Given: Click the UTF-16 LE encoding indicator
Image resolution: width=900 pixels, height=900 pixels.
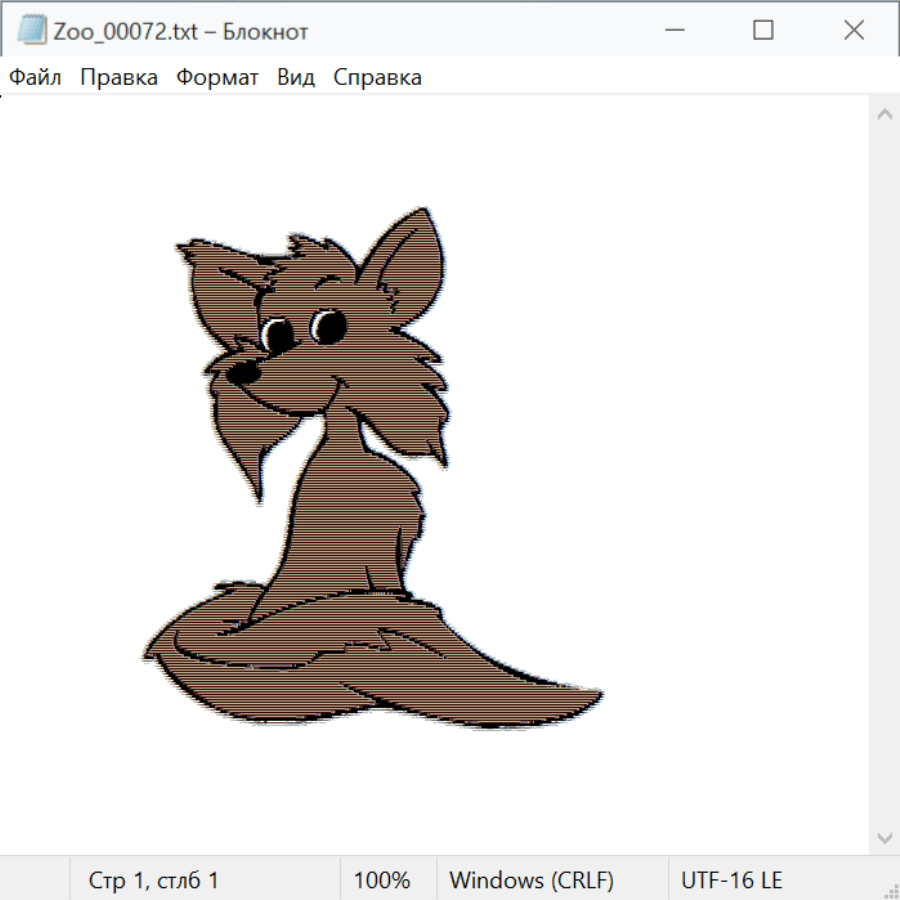Looking at the screenshot, I should pos(731,880).
